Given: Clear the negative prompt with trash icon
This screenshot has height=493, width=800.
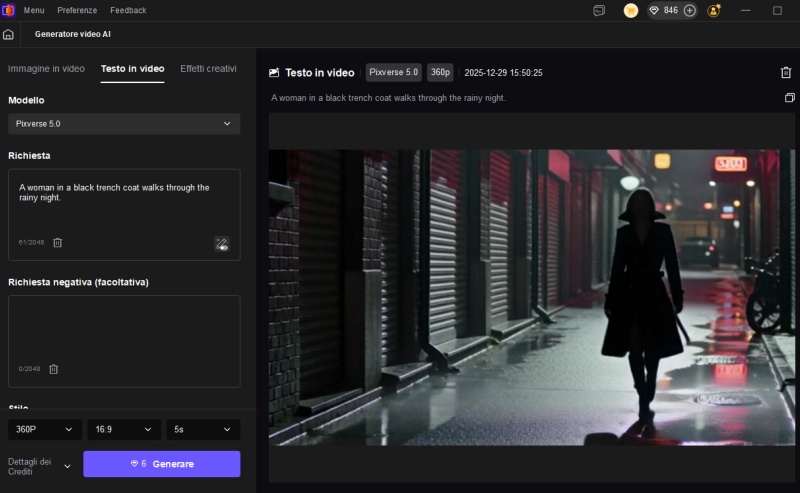Looking at the screenshot, I should tap(54, 369).
